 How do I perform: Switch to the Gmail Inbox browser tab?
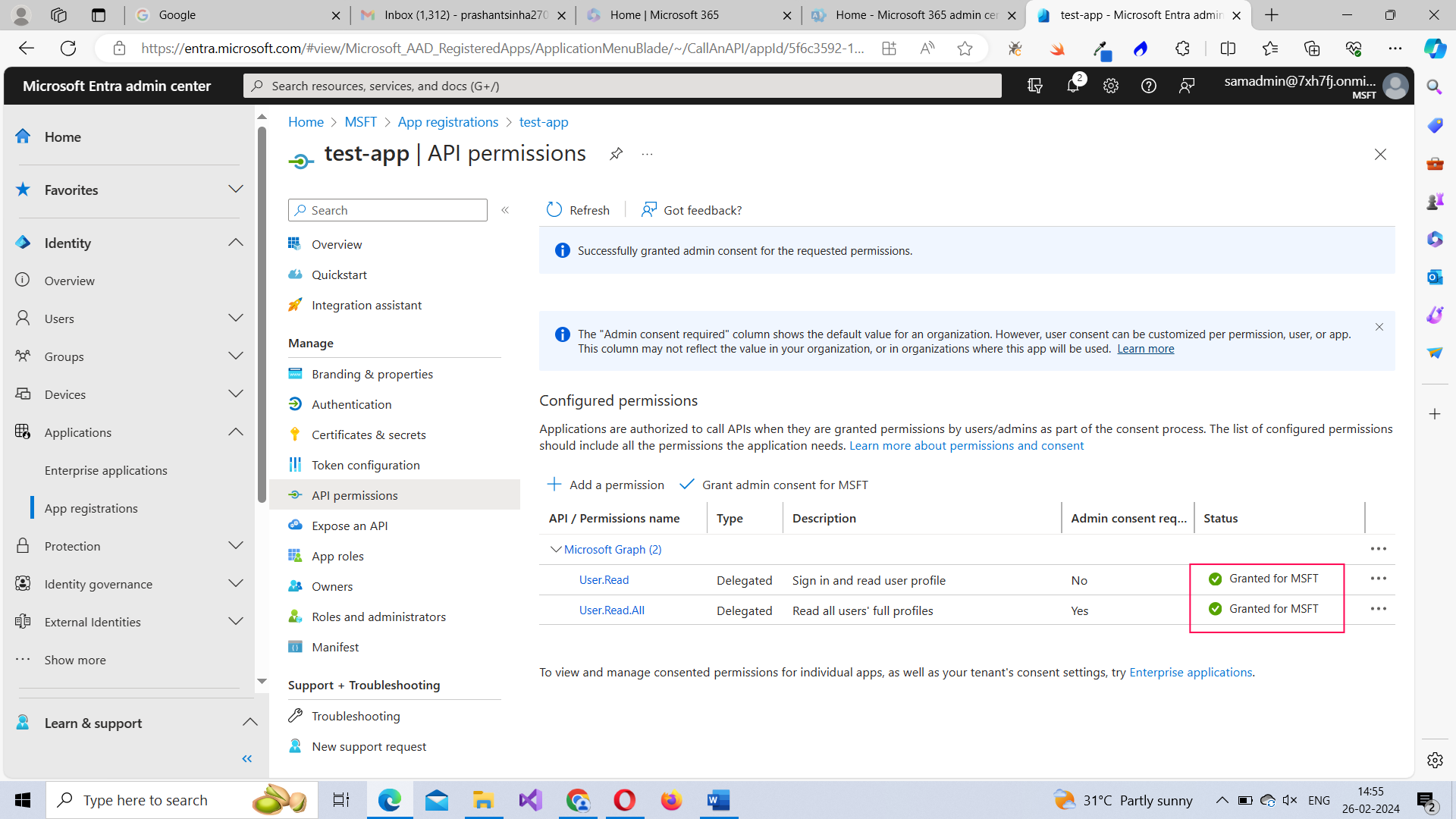[463, 15]
